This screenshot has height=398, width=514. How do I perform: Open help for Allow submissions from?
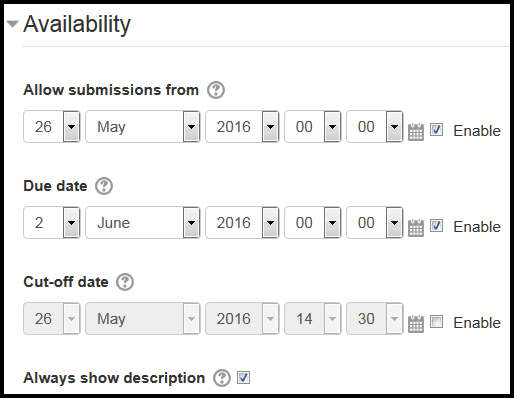tap(216, 90)
